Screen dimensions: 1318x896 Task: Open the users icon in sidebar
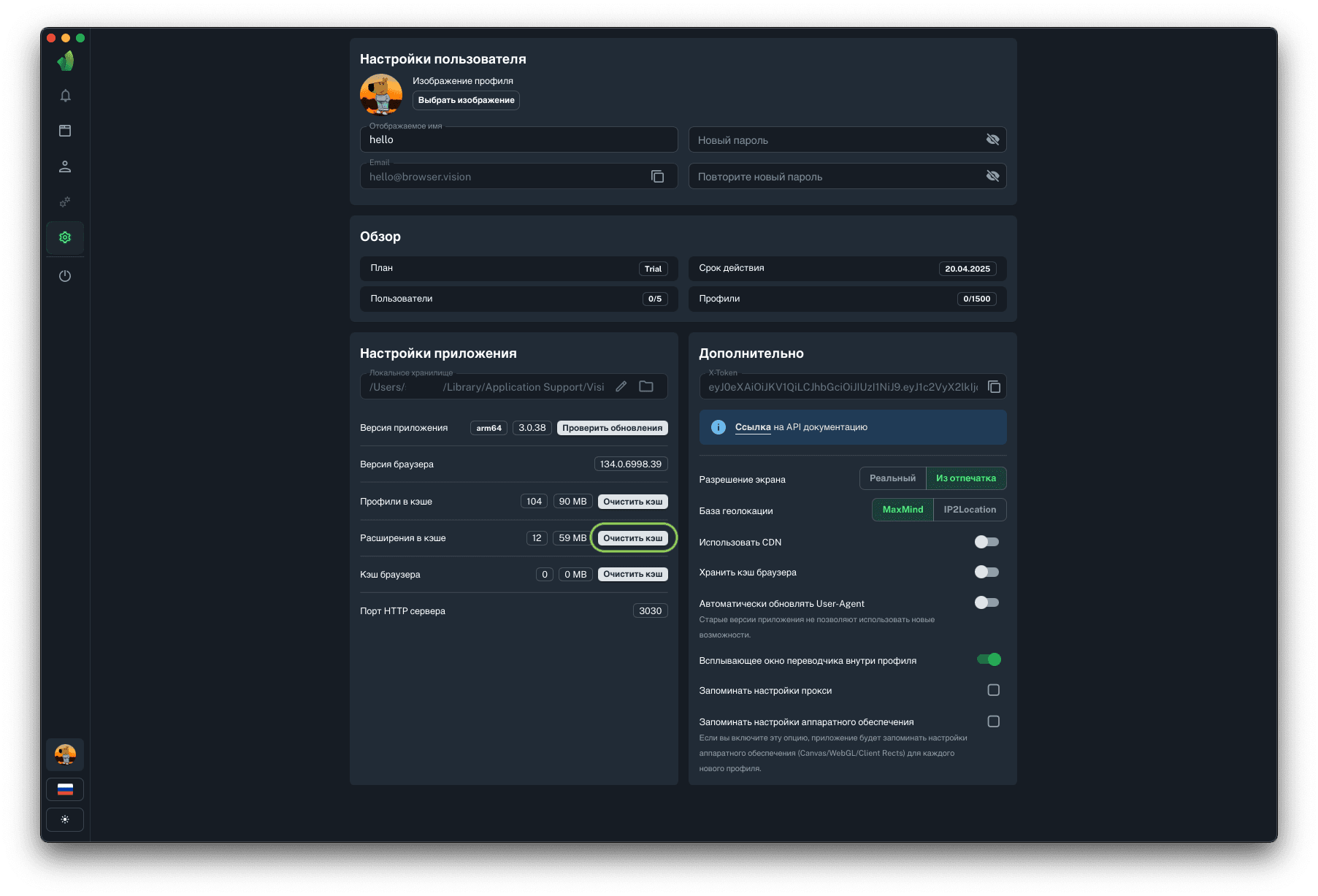tap(65, 166)
